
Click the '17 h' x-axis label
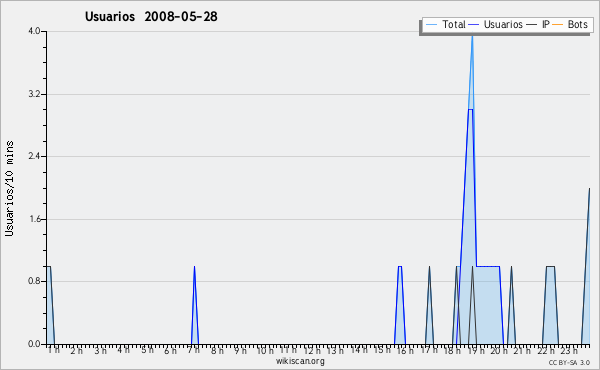[x=429, y=350]
